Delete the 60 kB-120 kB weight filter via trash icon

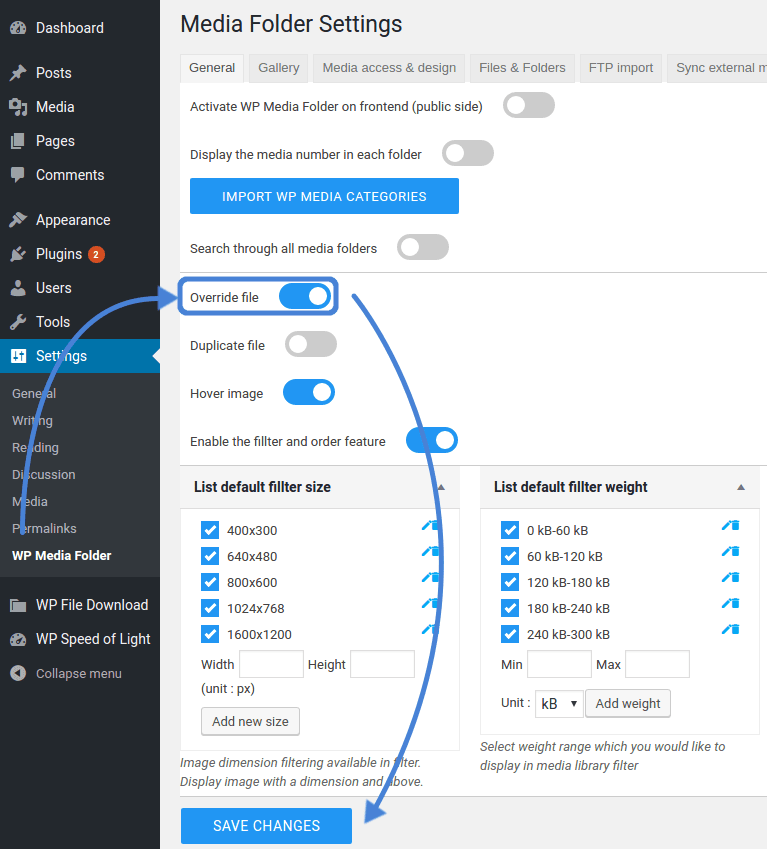[x=735, y=552]
